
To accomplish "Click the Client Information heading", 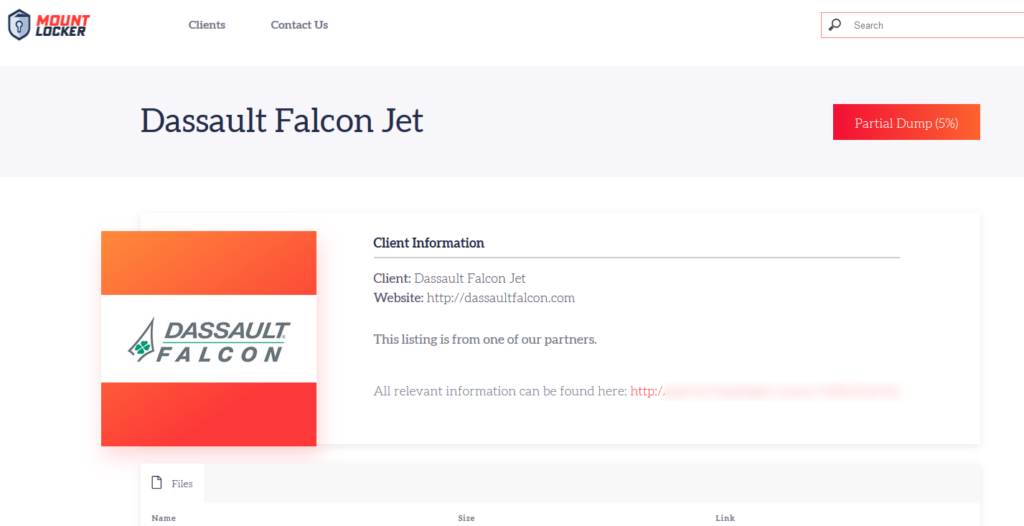I will (428, 243).
